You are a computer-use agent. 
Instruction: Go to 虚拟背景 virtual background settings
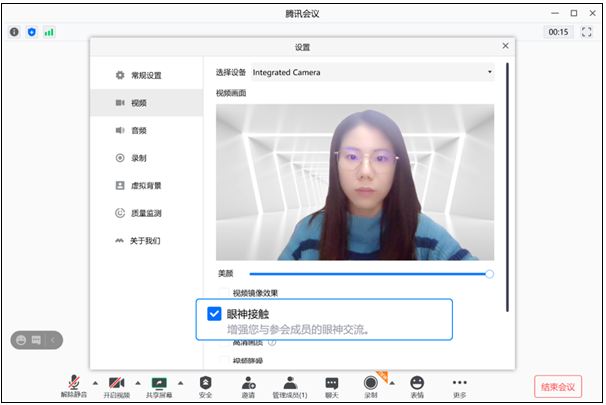[146, 186]
